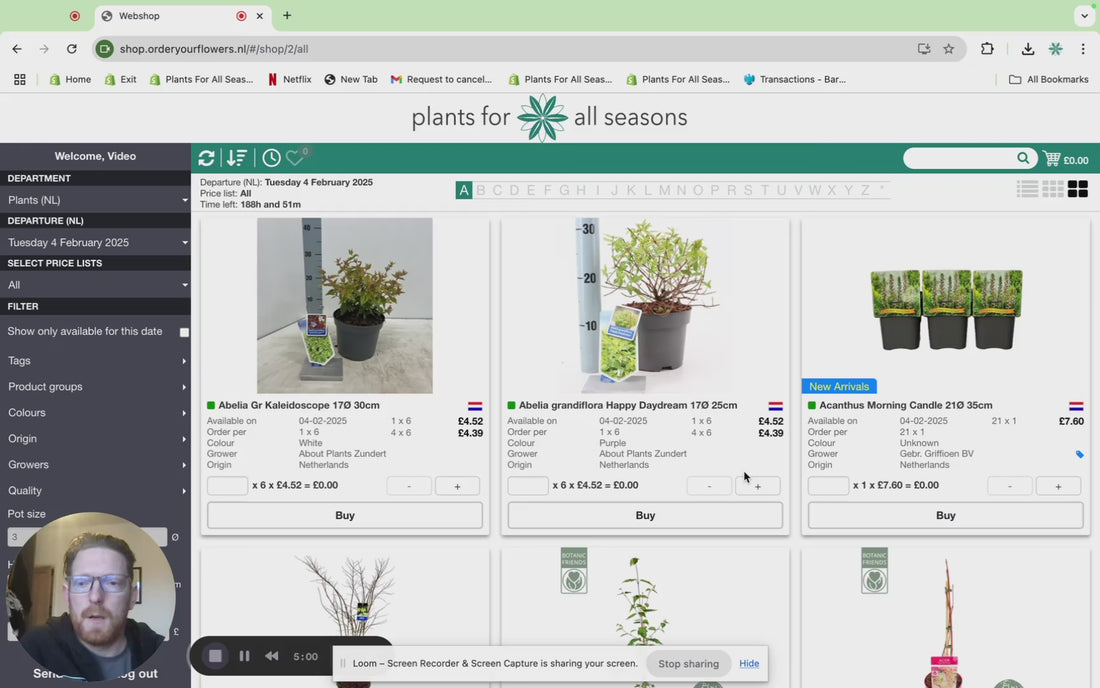Open Netflix bookmark

(290, 80)
